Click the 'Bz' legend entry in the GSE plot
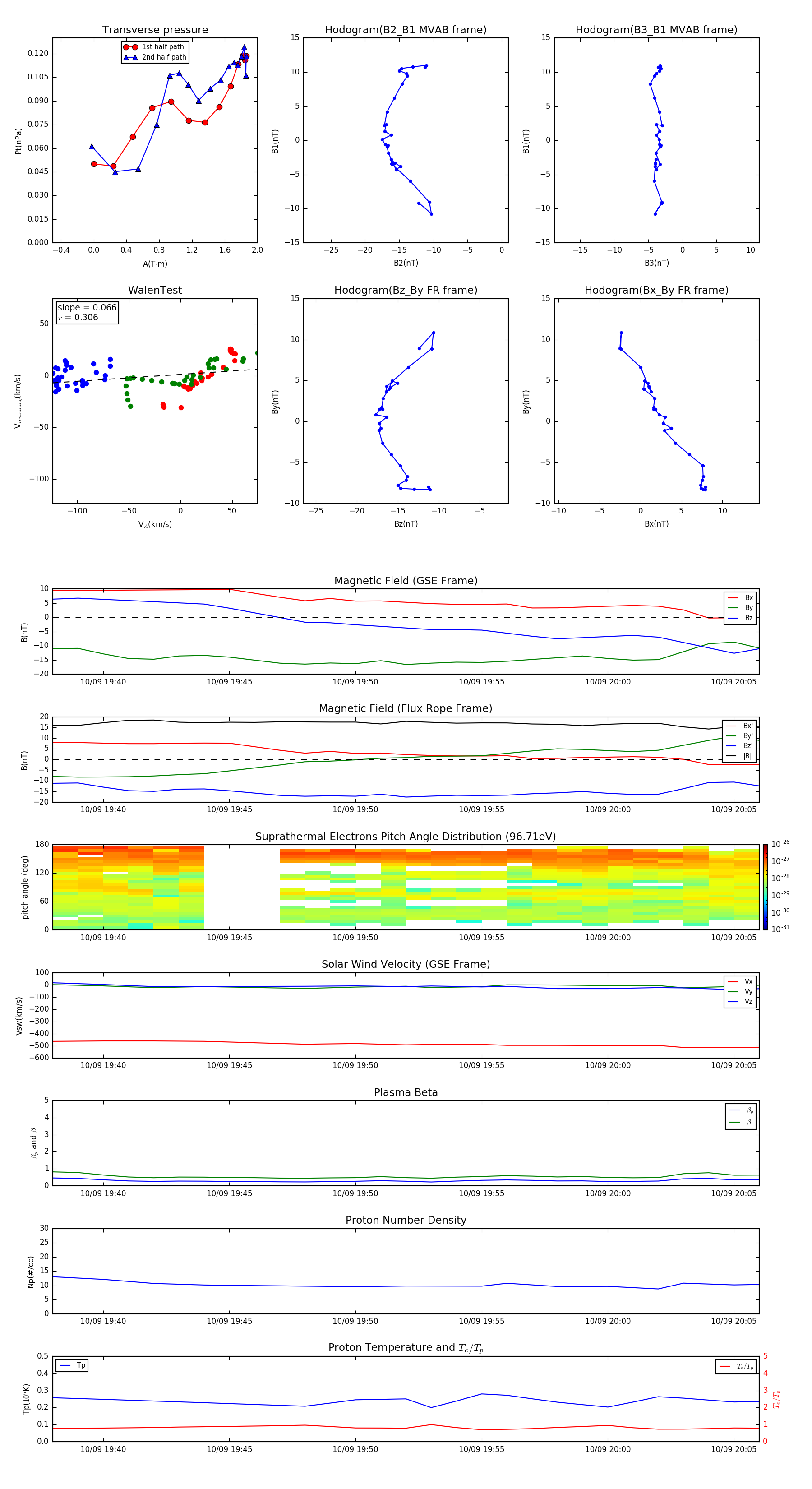This screenshot has height=1489, width=812. coord(740,618)
